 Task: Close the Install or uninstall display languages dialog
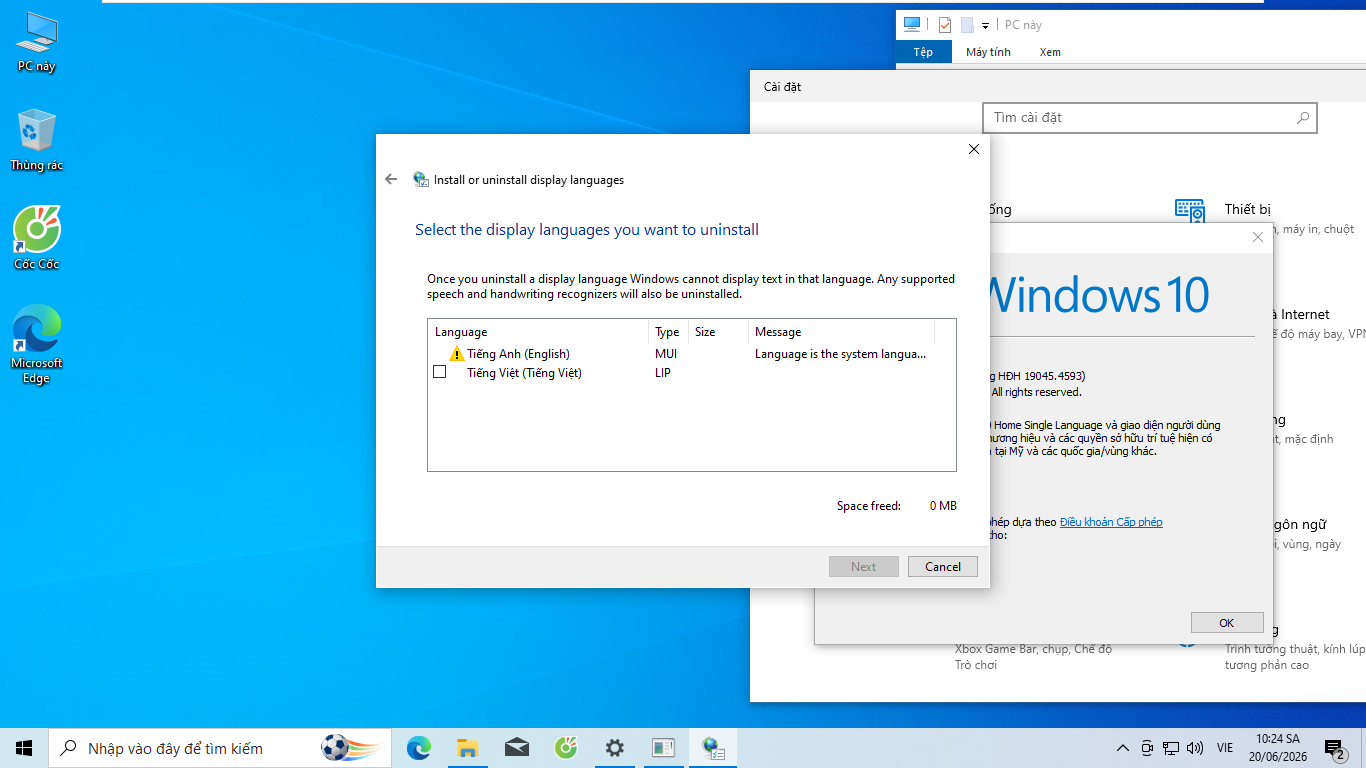[974, 149]
